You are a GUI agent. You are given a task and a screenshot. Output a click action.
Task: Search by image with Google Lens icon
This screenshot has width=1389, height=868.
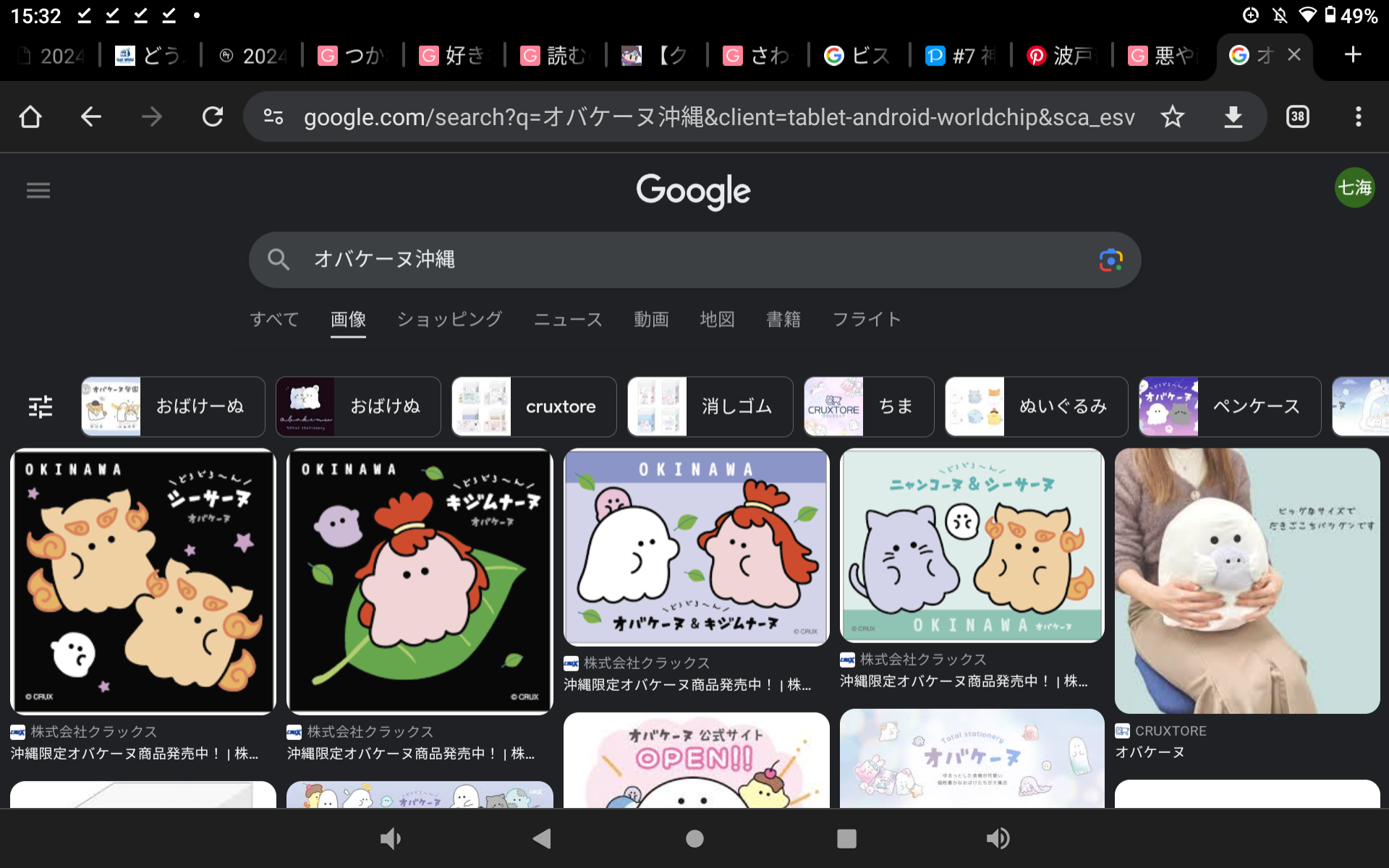pyautogui.click(x=1110, y=260)
